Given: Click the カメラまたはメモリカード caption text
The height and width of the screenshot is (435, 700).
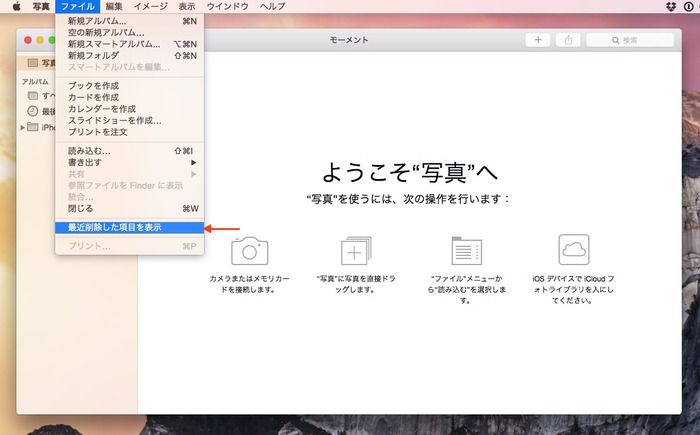Looking at the screenshot, I should coord(249,284).
